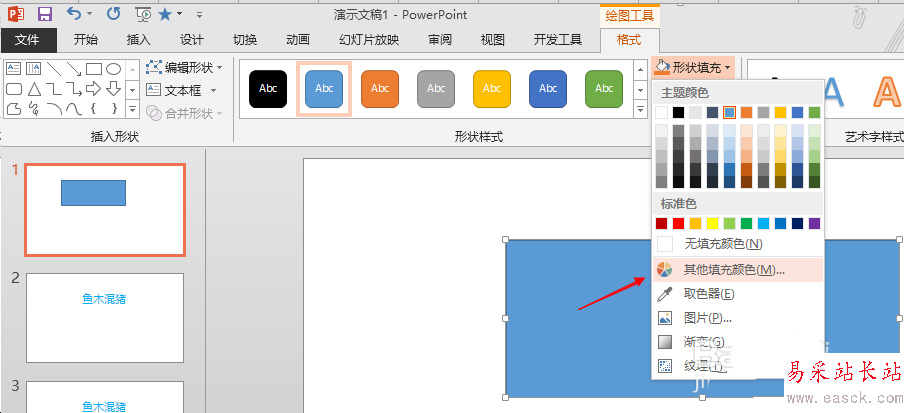Choose the 图片 picture fill option
This screenshot has width=904, height=413.
pyautogui.click(x=737, y=318)
